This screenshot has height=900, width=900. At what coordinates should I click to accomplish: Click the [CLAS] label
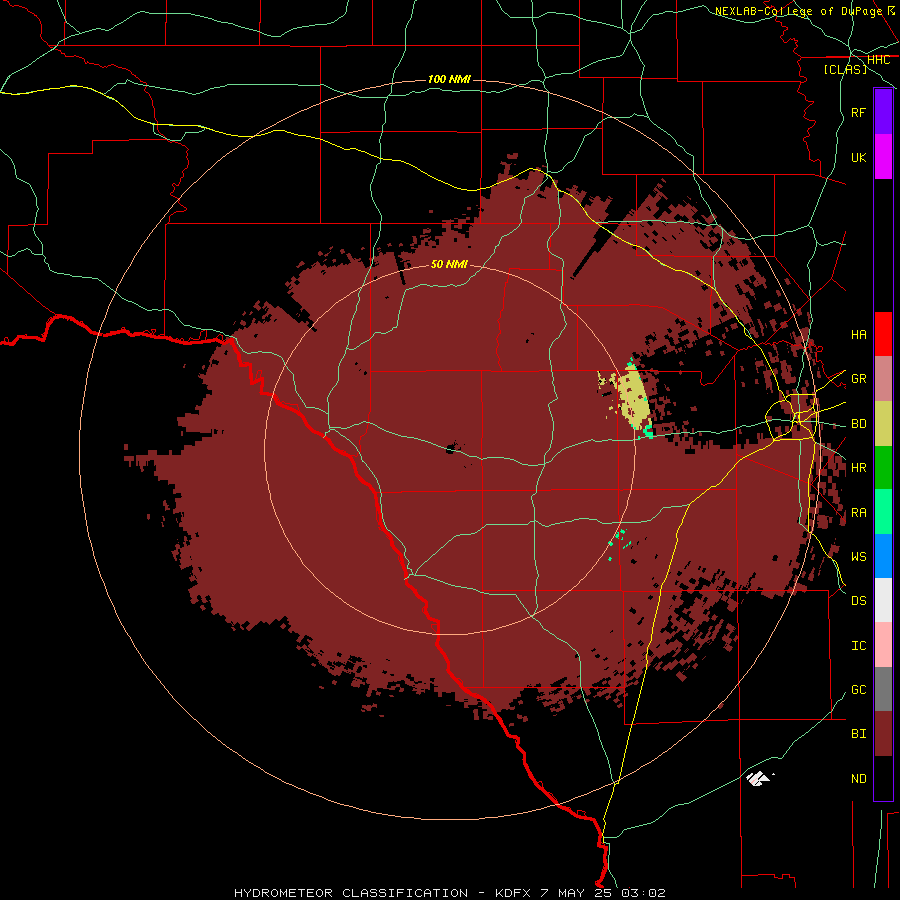[845, 69]
